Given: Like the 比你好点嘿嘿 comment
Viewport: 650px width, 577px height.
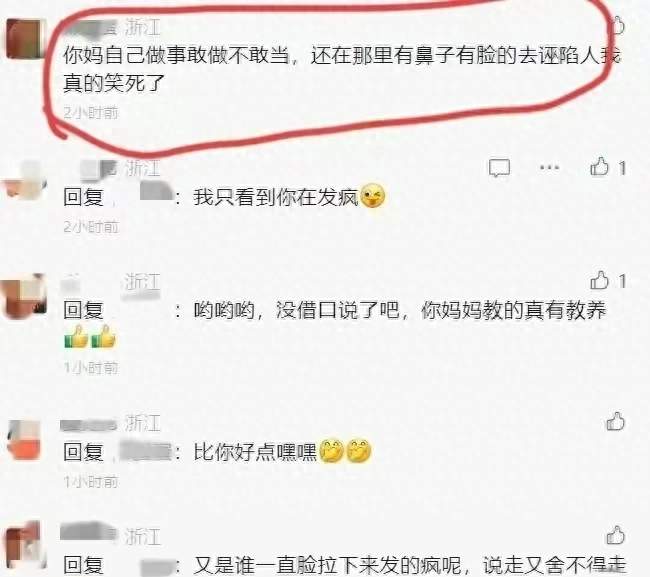Looking at the screenshot, I should 616,422.
